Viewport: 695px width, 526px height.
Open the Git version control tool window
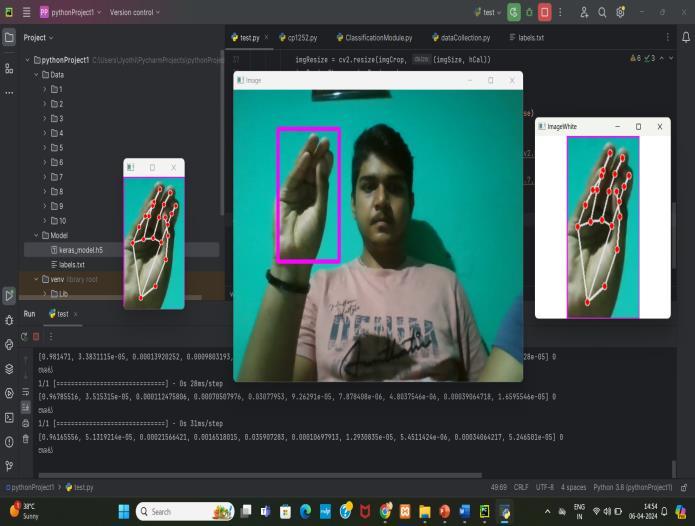coord(9,466)
